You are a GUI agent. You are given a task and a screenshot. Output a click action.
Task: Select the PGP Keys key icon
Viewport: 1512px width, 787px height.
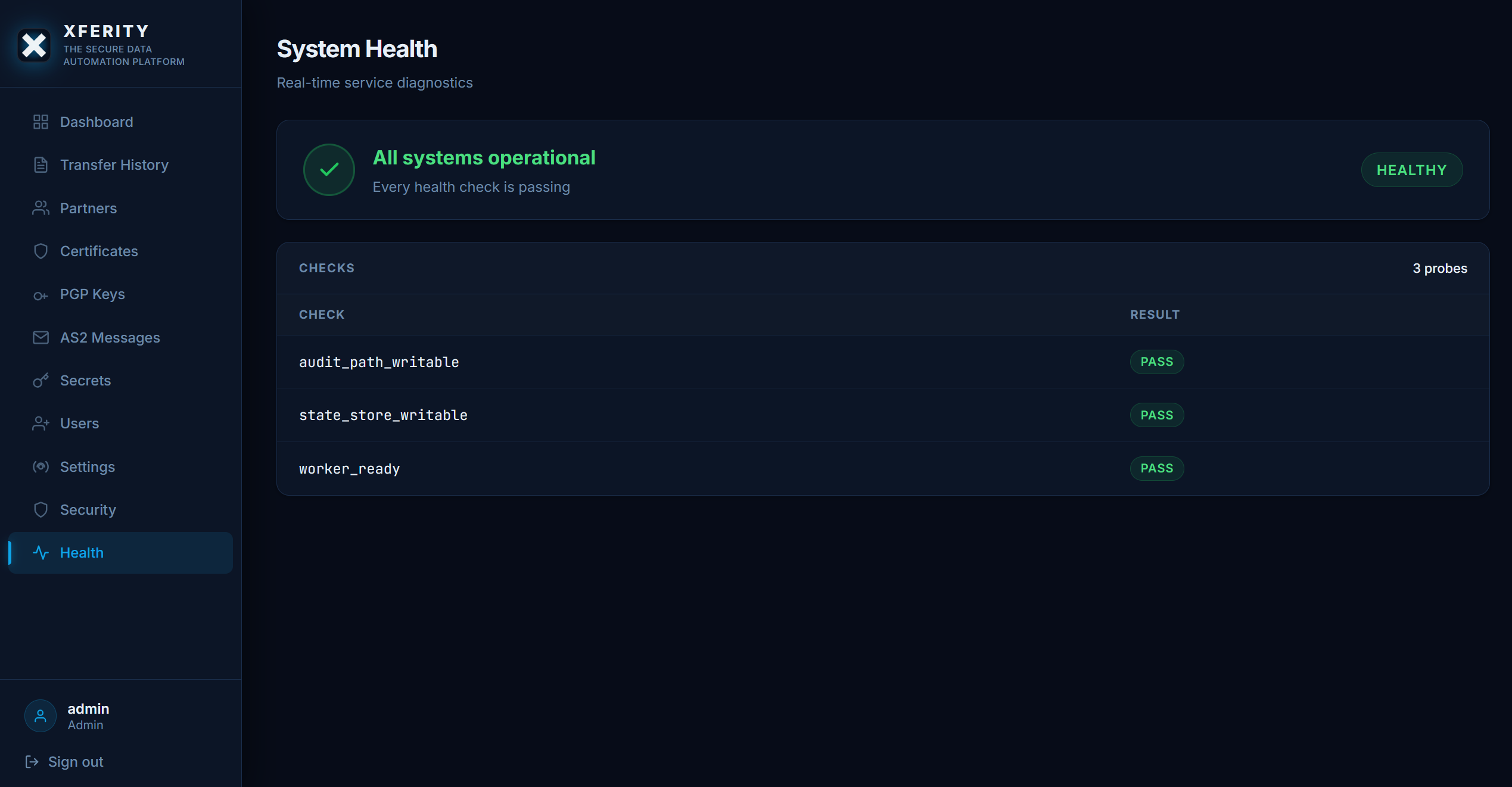[x=41, y=294]
